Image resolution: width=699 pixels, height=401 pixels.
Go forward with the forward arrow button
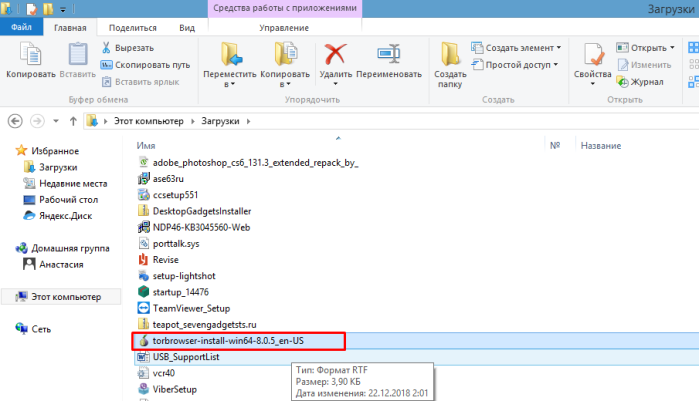[37, 121]
